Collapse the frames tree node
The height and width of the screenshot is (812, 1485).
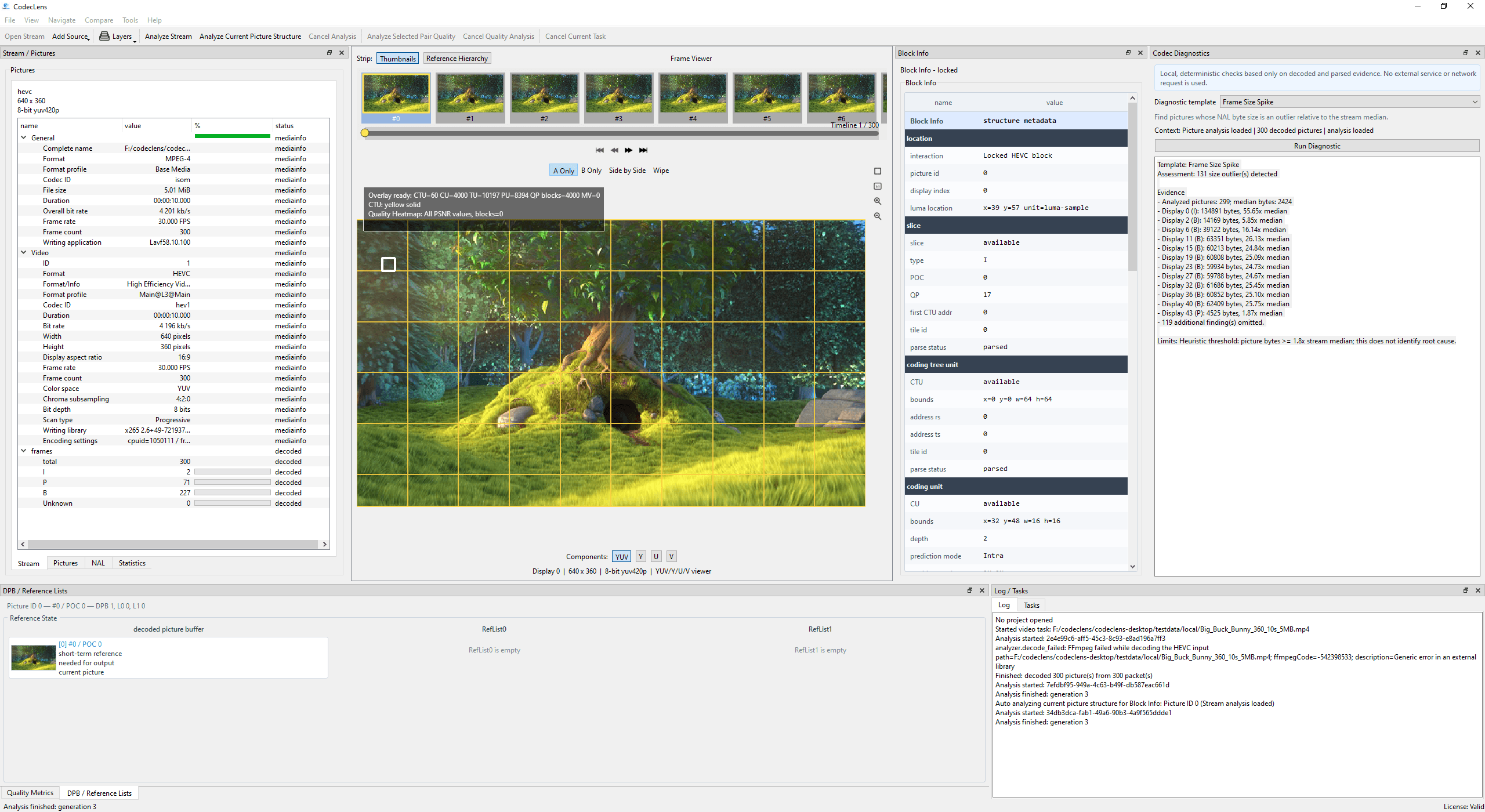(24, 451)
